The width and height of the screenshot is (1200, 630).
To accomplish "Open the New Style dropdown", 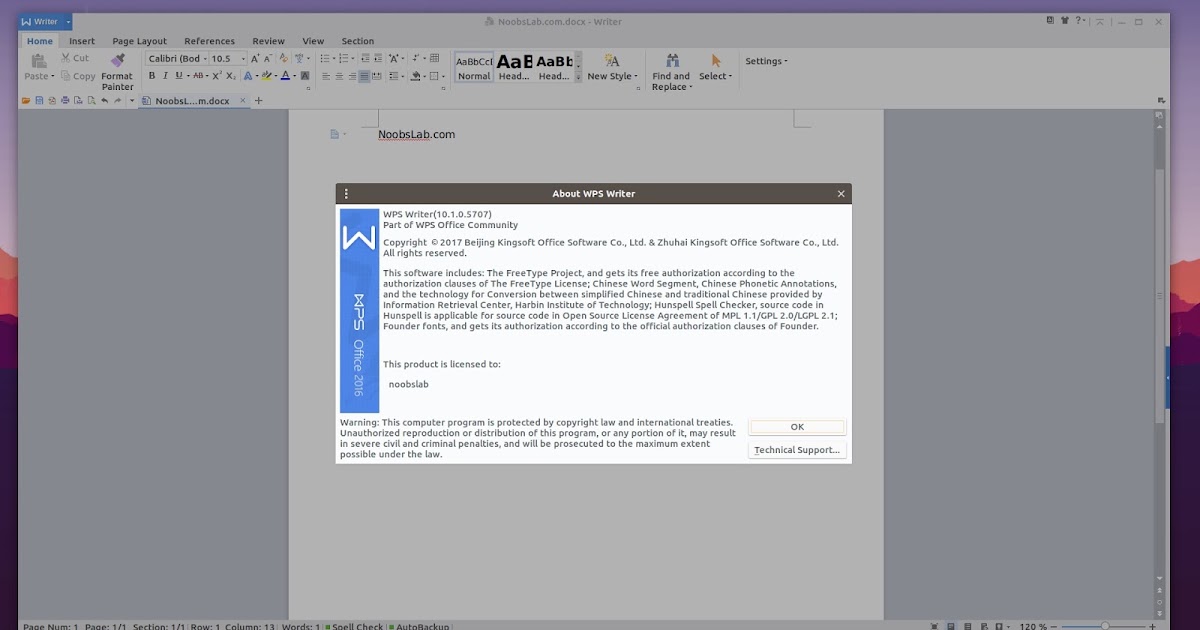I will [x=612, y=68].
